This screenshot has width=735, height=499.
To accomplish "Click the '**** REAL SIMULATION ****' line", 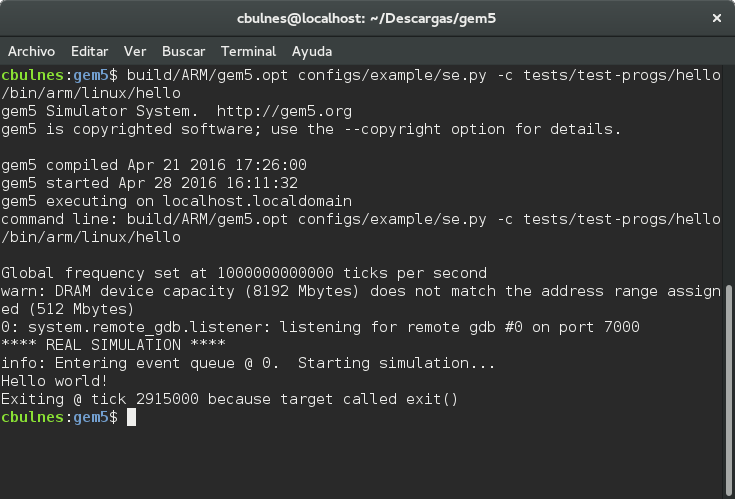I will coord(113,345).
